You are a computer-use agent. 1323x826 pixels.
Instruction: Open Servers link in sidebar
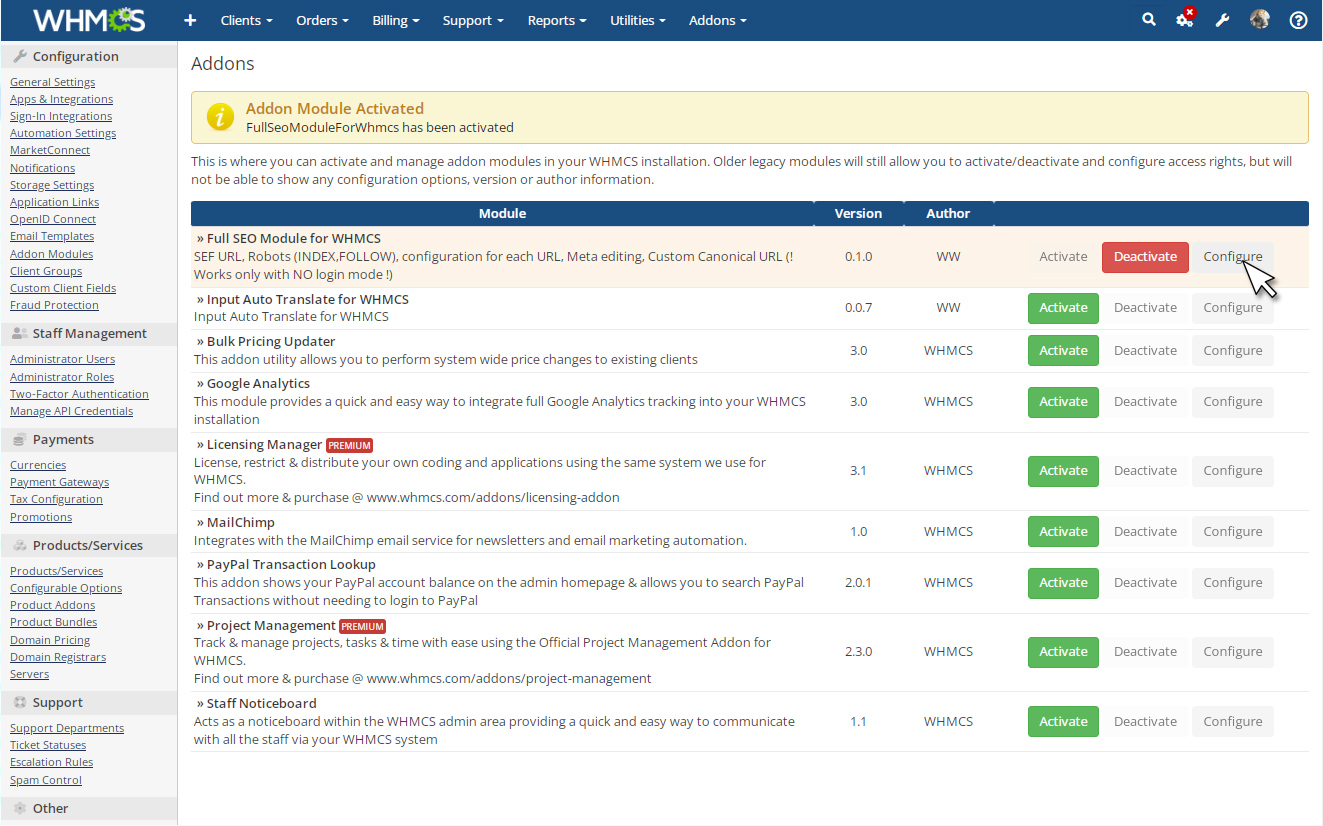pyautogui.click(x=29, y=674)
